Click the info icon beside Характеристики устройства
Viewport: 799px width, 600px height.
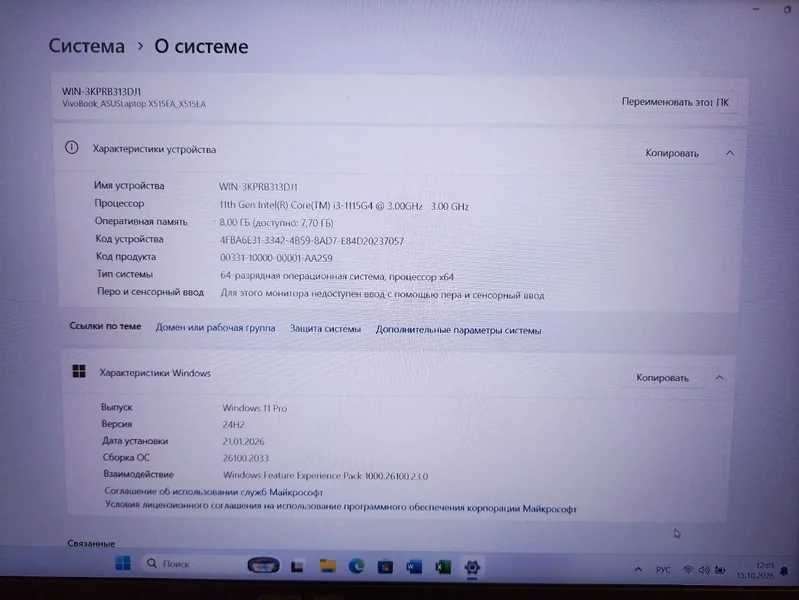[71, 148]
